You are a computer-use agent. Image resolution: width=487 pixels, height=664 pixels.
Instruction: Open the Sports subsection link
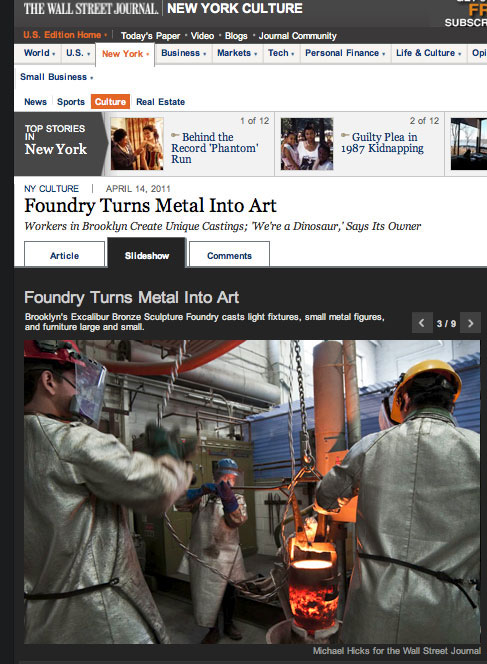[x=71, y=102]
